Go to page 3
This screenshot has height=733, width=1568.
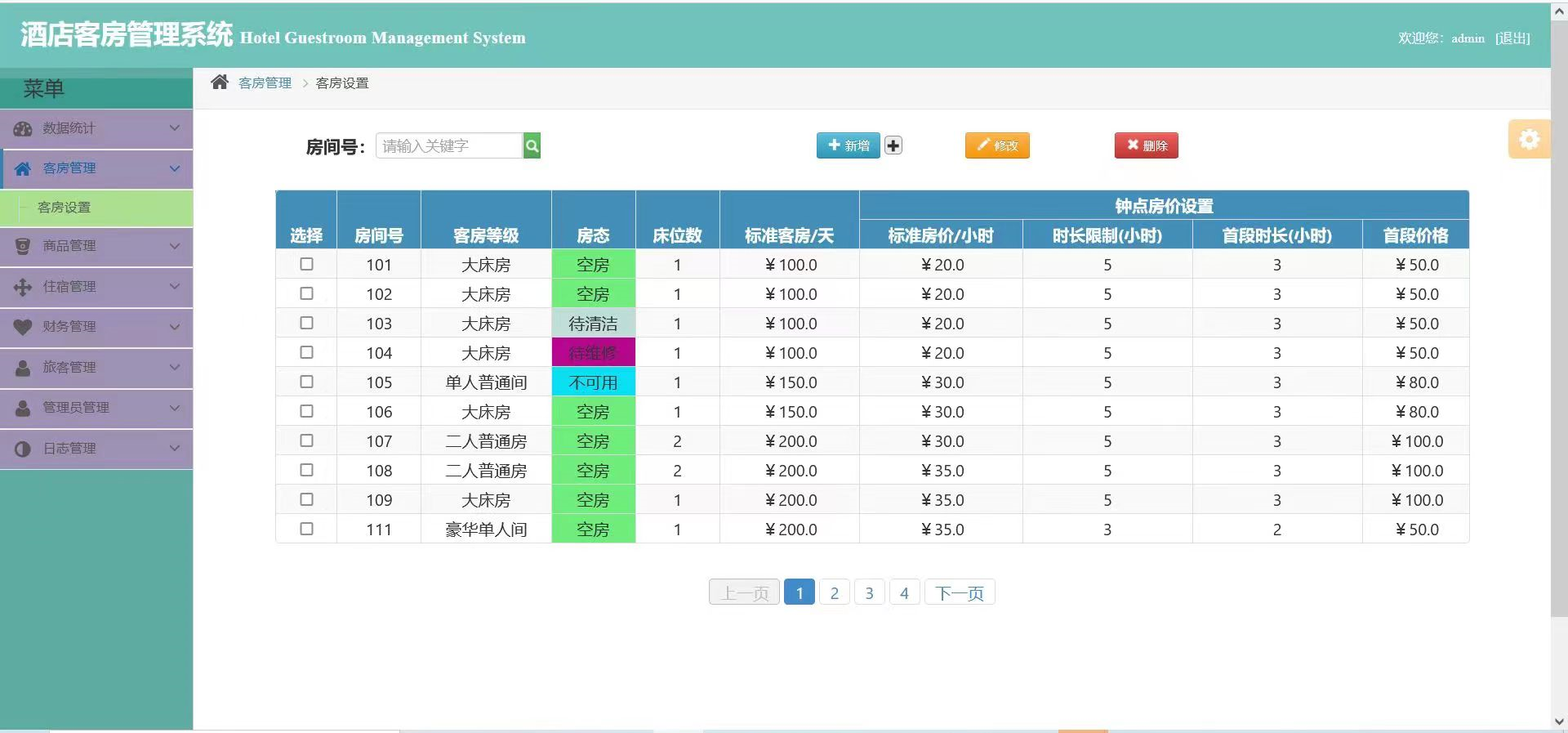click(869, 592)
